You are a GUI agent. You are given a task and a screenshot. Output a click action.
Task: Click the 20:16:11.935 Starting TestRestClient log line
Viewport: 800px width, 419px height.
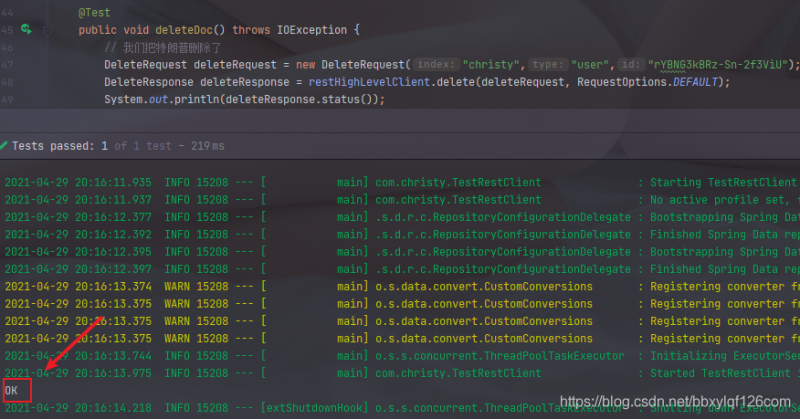point(402,182)
